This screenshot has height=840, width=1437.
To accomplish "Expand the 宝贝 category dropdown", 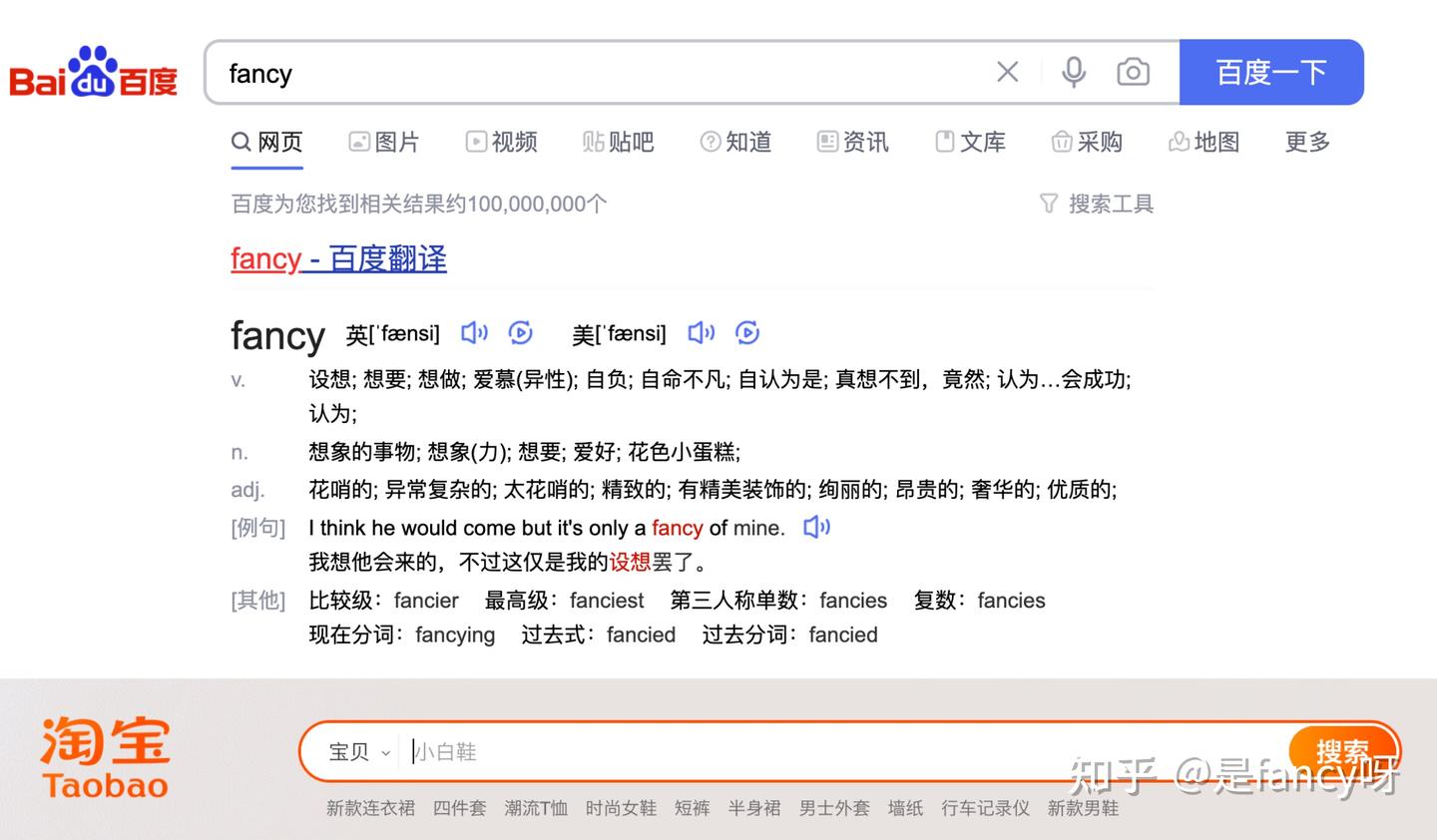I will point(359,751).
